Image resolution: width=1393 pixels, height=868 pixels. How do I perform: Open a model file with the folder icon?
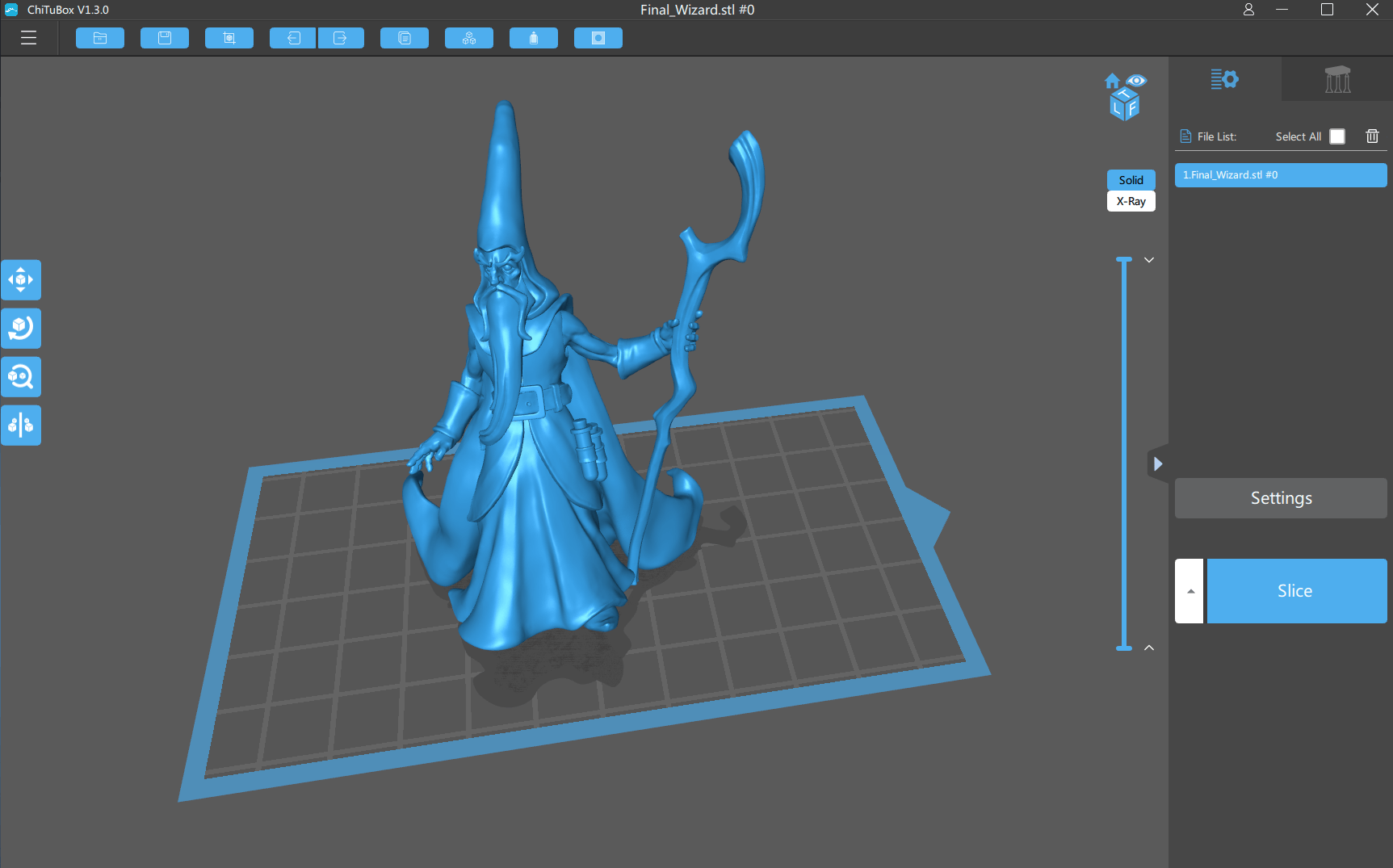(x=99, y=37)
